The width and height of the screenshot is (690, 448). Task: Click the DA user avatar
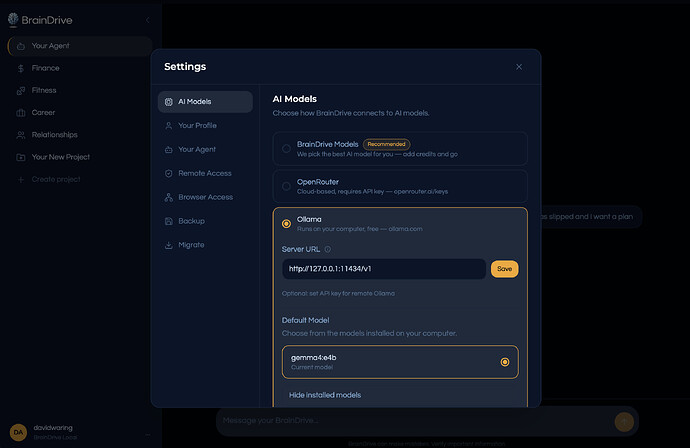tap(18, 432)
